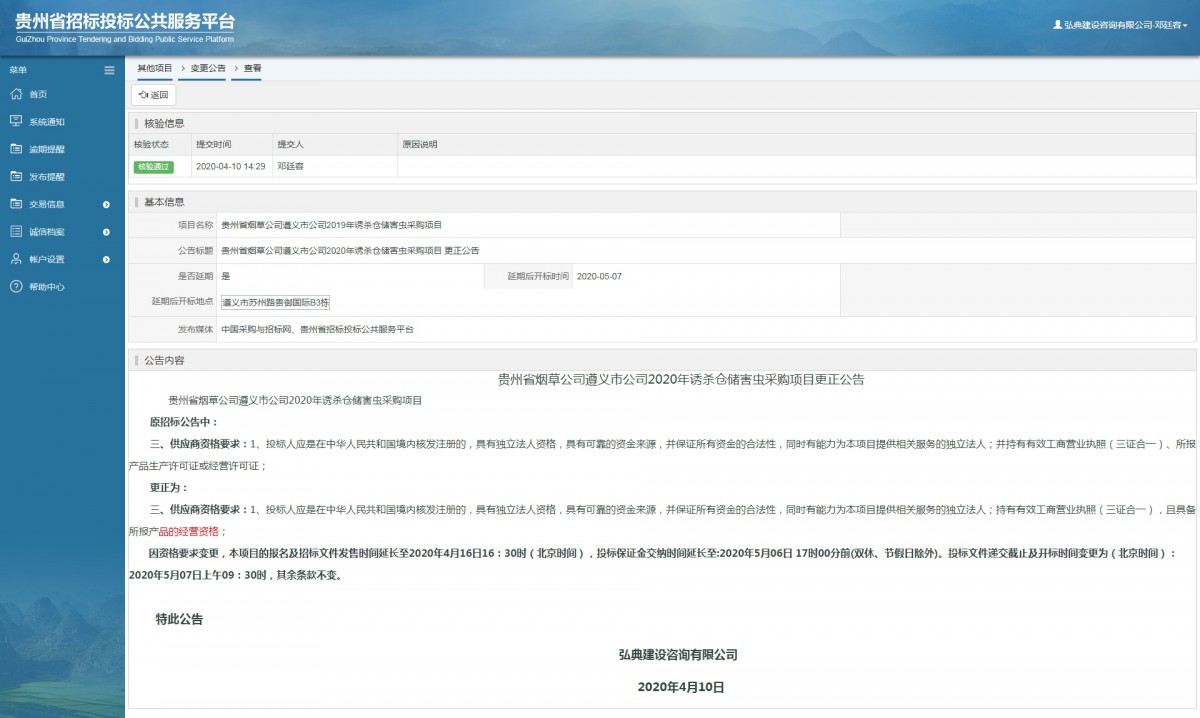This screenshot has height=718, width=1200.
Task: Click the 诚信档案 list icon
Action: pyautogui.click(x=15, y=231)
